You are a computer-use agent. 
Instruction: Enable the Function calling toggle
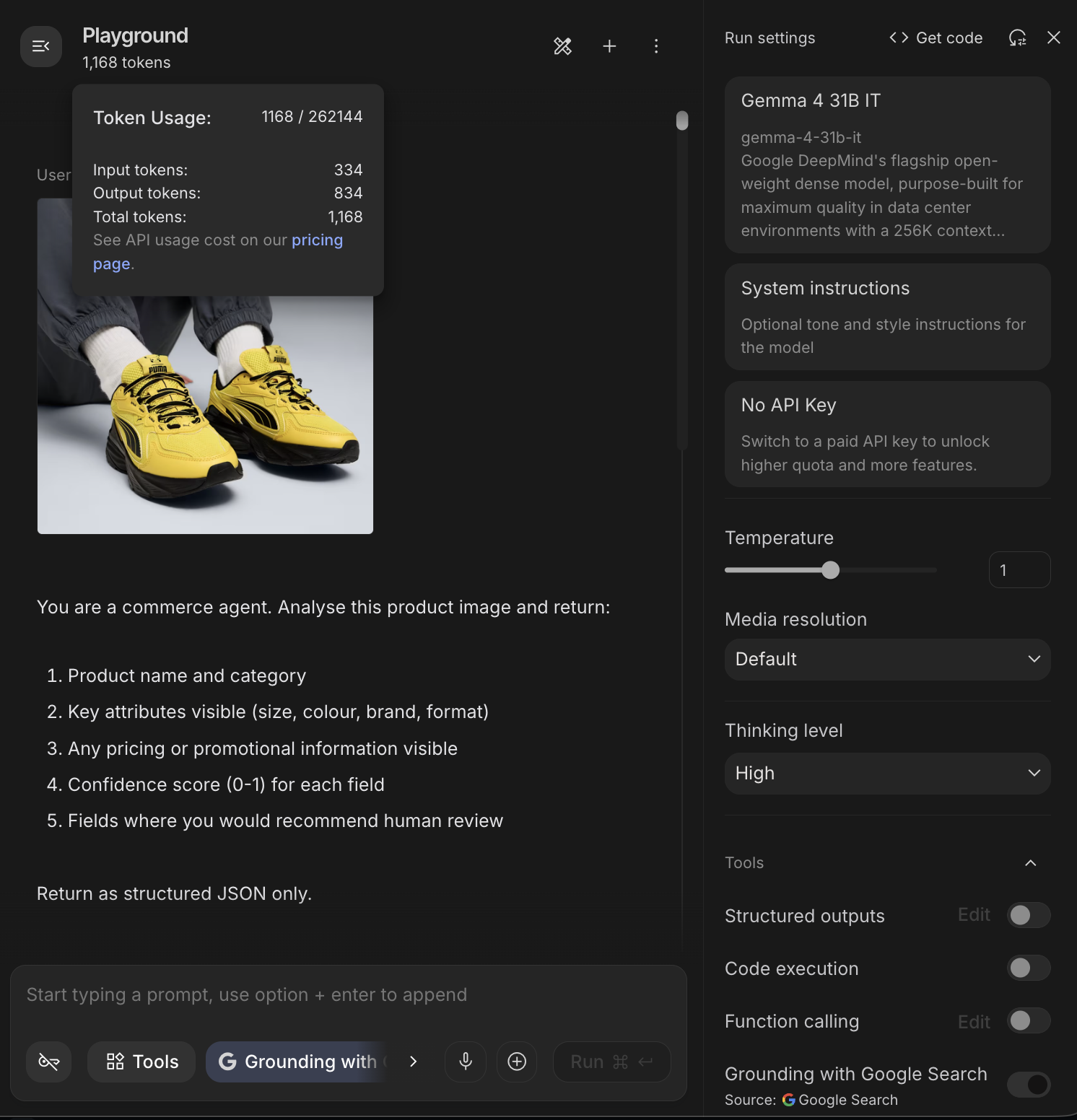(1028, 1020)
